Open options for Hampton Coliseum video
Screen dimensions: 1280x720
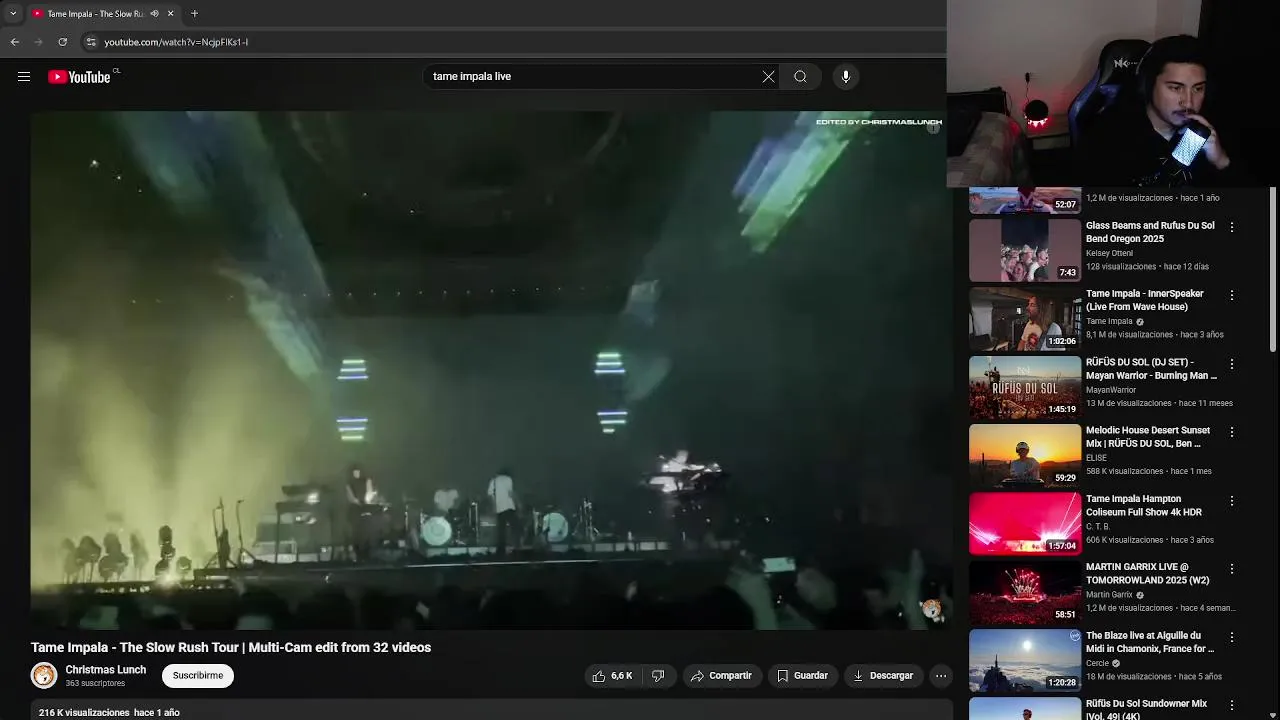1232,501
